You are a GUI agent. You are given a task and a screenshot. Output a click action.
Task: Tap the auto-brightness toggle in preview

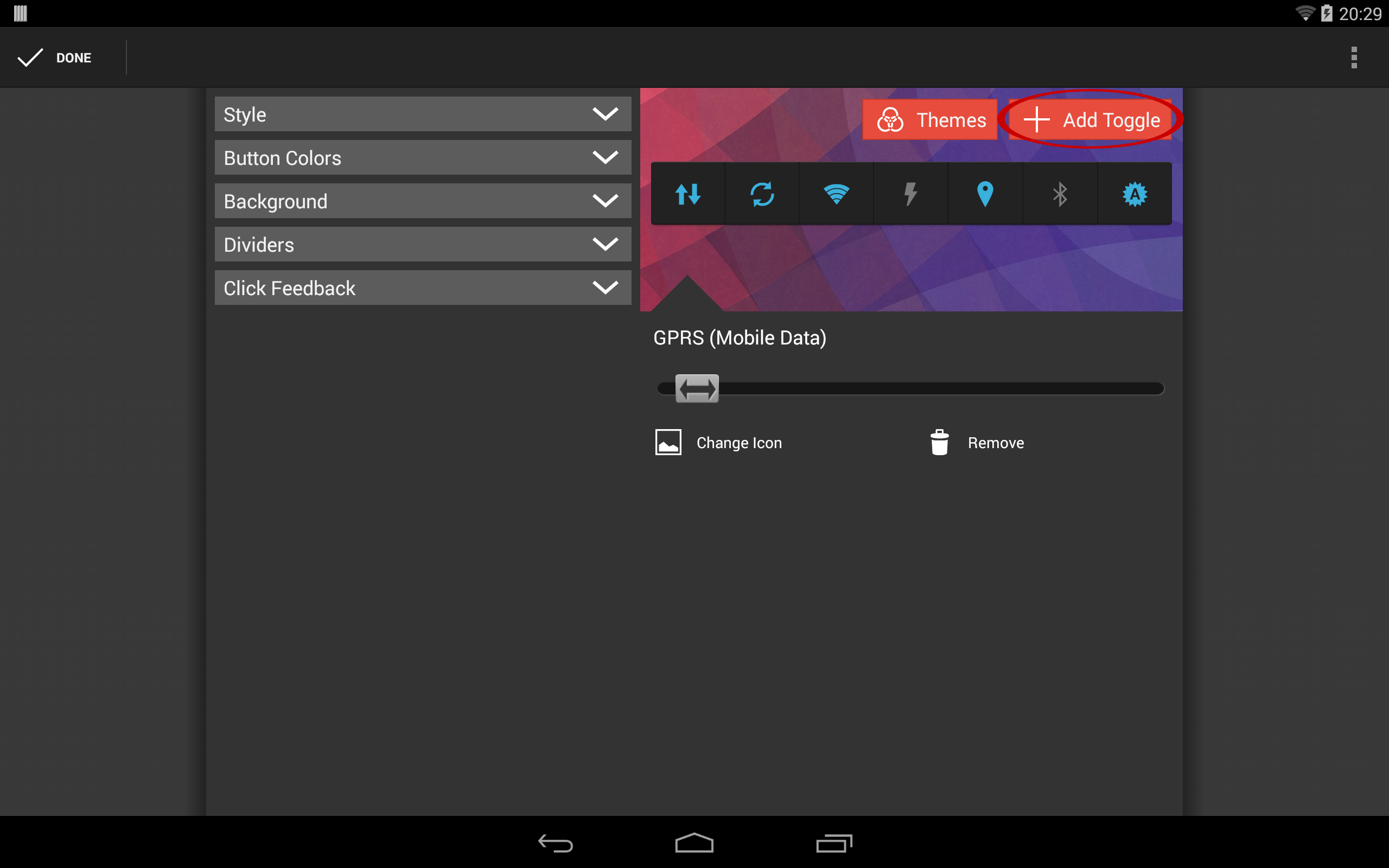point(1135,194)
